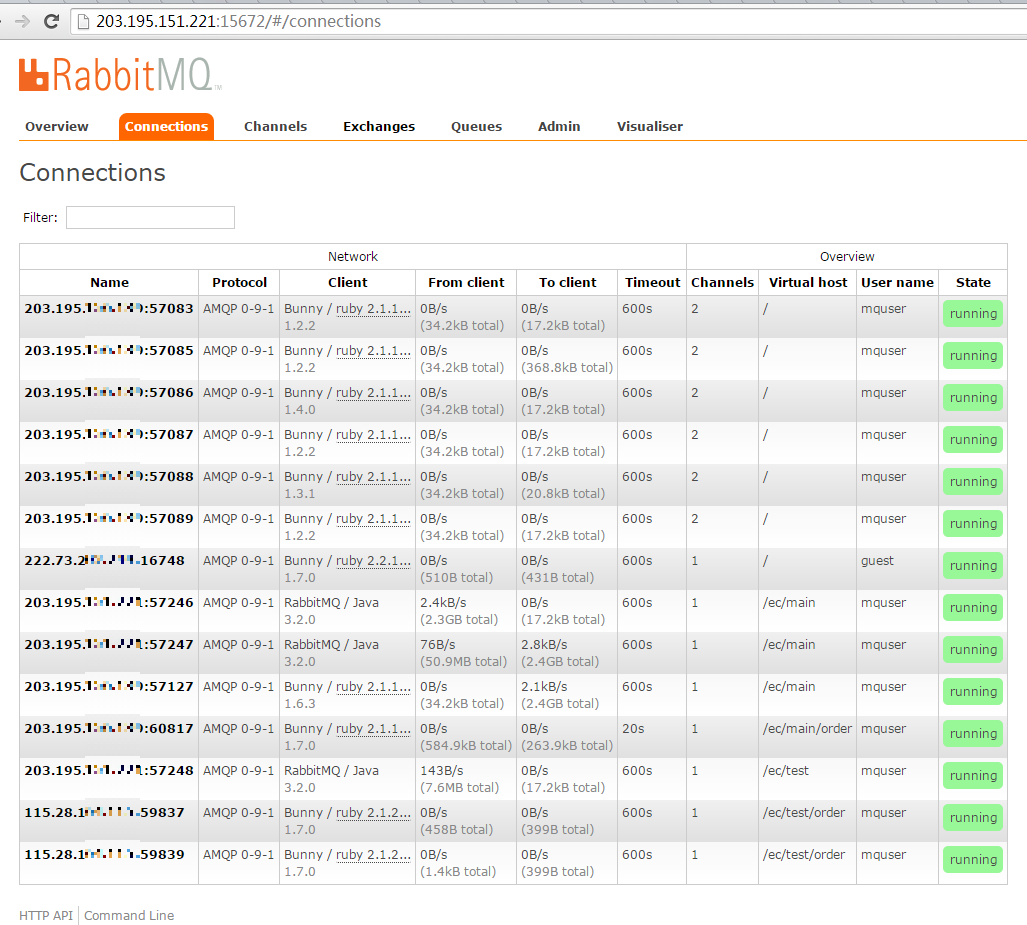
Task: Click the HTTP API footer link
Action: pos(46,915)
